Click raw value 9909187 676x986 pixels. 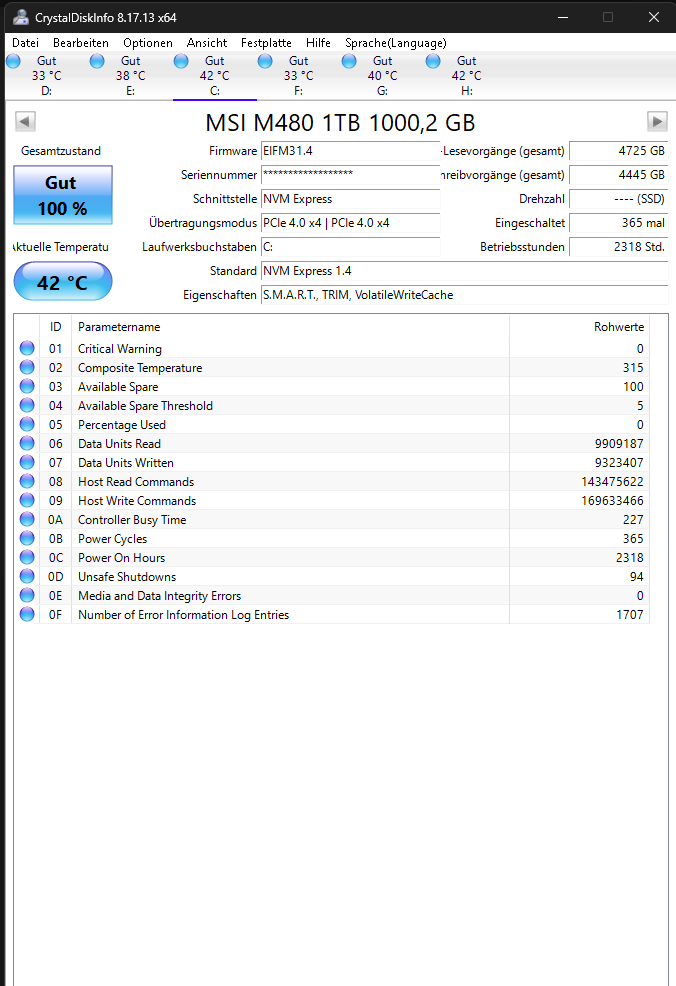(x=619, y=443)
